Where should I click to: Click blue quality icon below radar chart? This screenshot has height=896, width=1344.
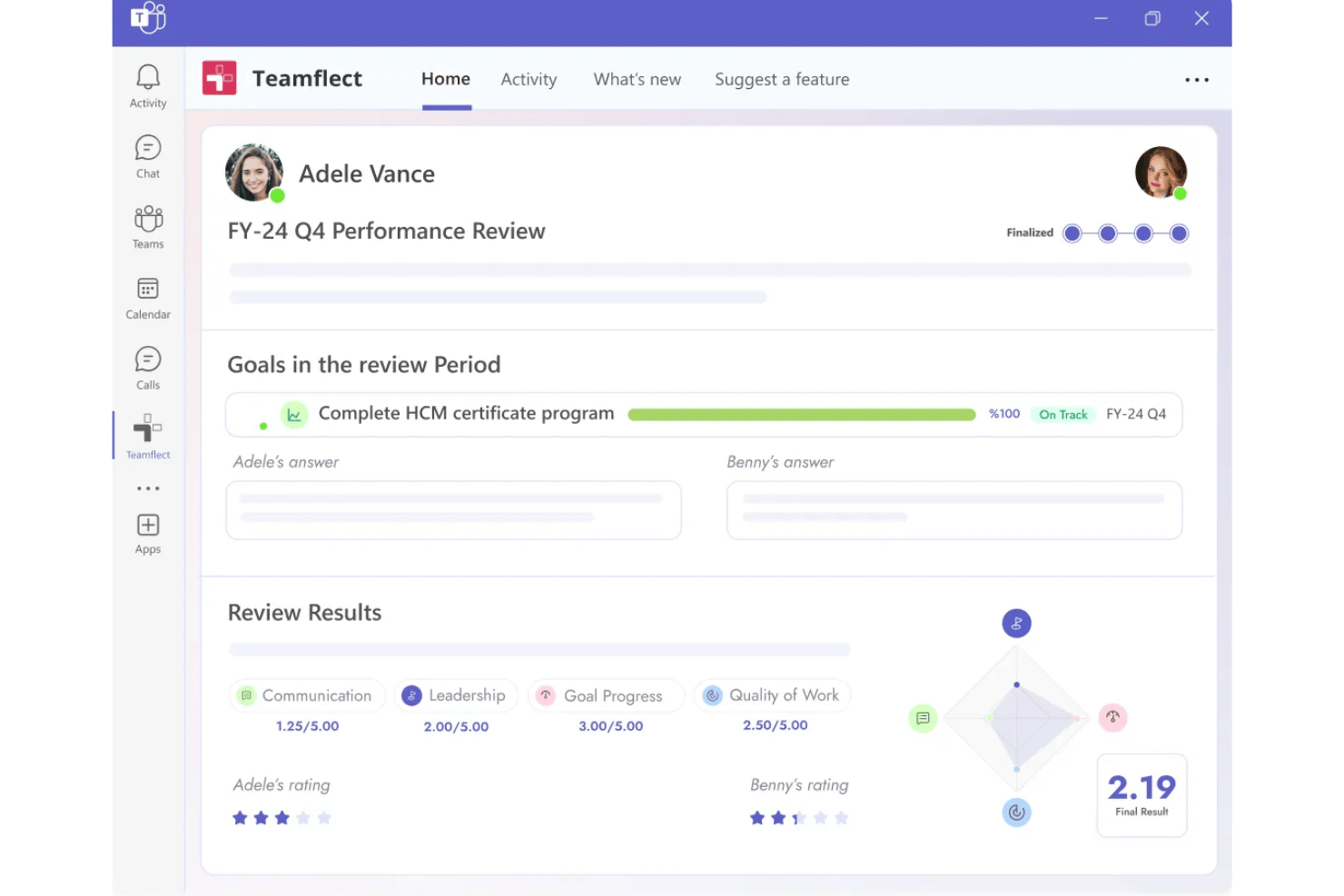[x=1016, y=812]
